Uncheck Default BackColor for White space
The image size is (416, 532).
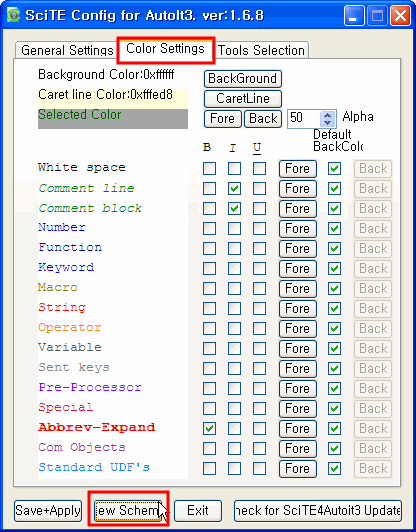pyautogui.click(x=334, y=169)
